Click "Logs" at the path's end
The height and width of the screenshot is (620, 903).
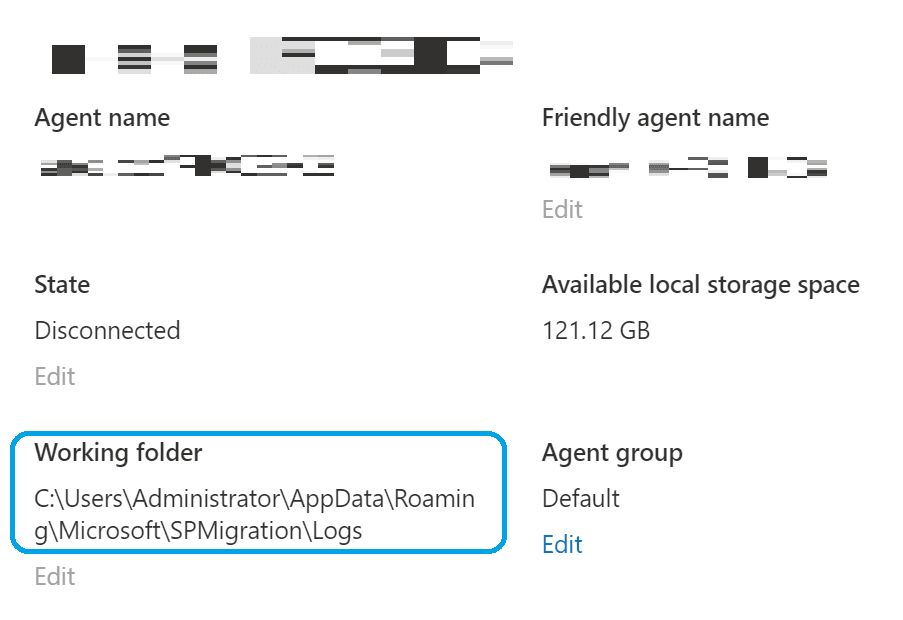(x=335, y=531)
